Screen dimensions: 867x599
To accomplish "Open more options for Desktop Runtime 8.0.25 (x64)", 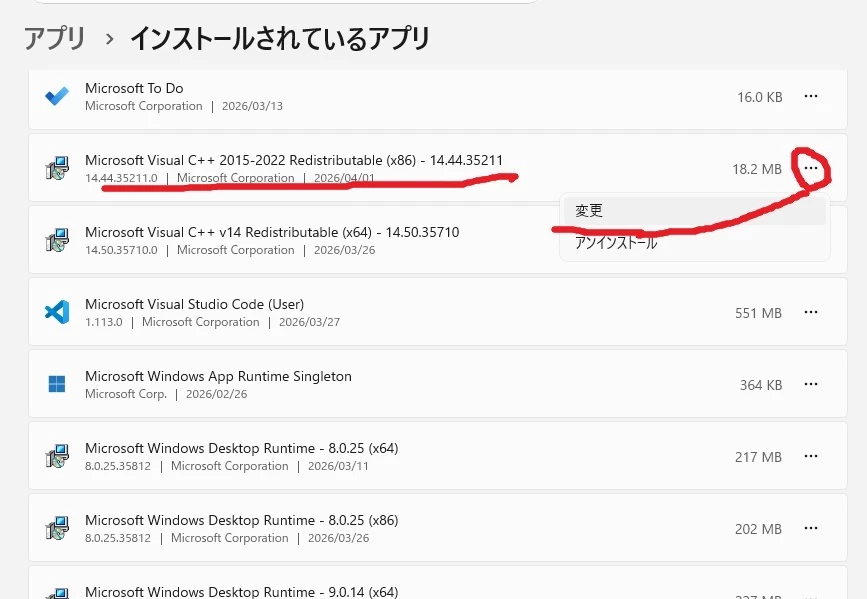I will point(811,456).
